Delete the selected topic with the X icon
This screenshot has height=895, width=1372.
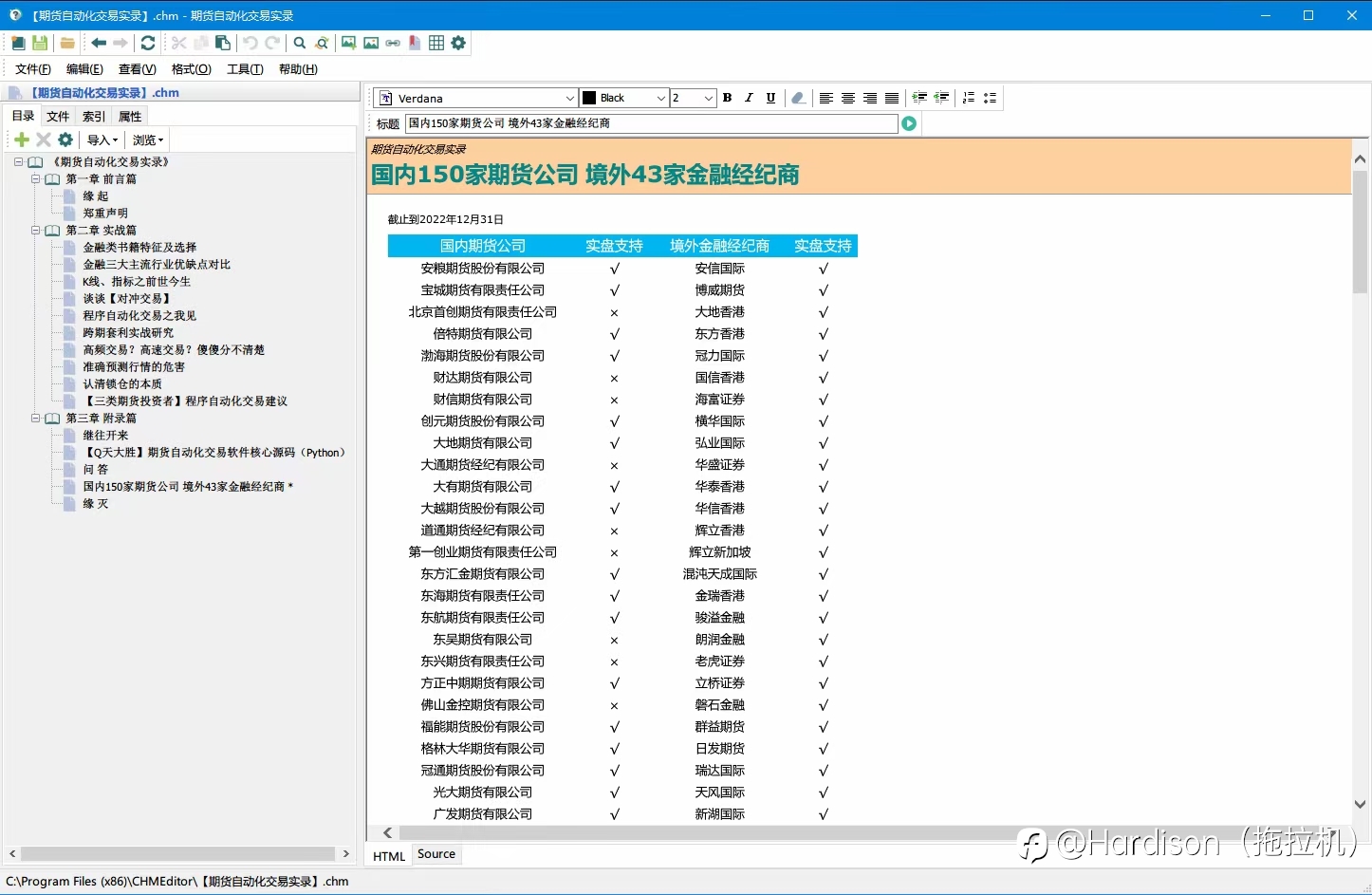coord(44,140)
